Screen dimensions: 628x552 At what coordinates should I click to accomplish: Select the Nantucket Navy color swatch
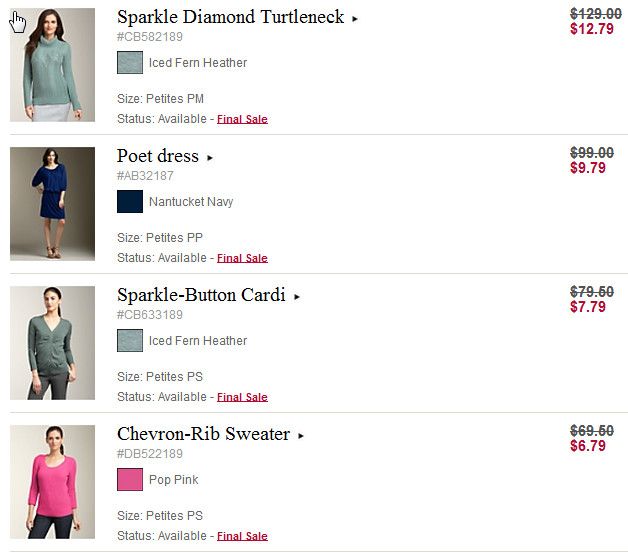(130, 202)
